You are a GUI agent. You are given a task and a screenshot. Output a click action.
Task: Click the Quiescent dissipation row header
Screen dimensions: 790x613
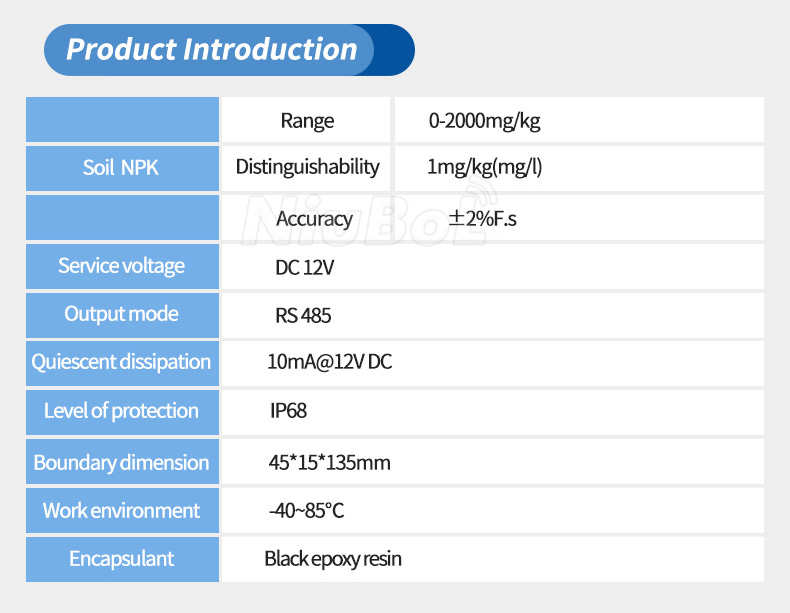121,362
